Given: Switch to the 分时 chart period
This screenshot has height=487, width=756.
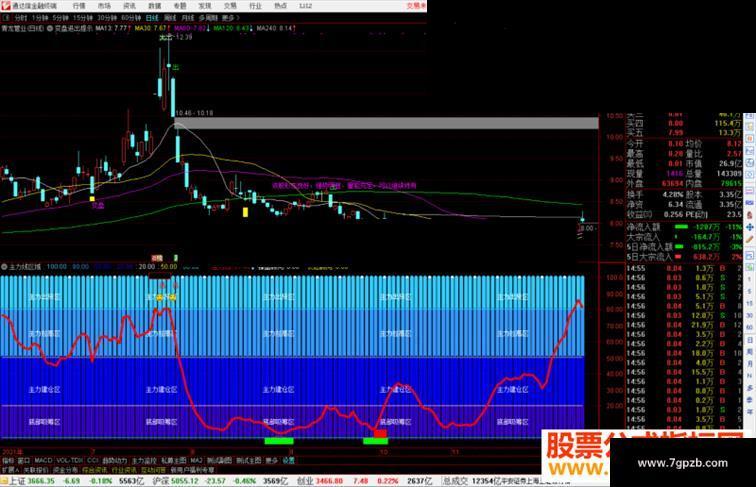Looking at the screenshot, I should (x=21, y=18).
